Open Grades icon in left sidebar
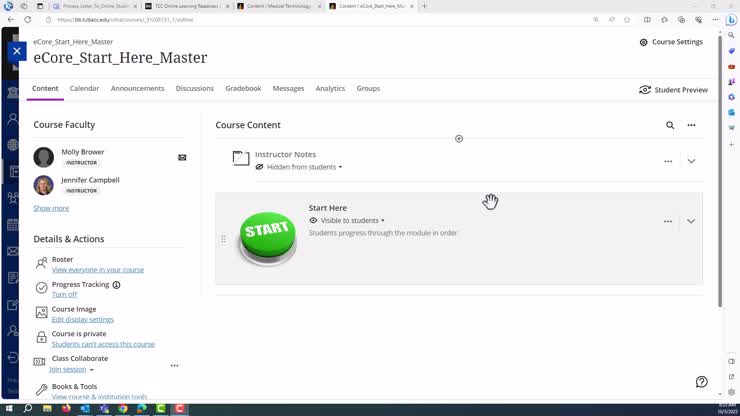The width and height of the screenshot is (740, 416). (x=13, y=278)
